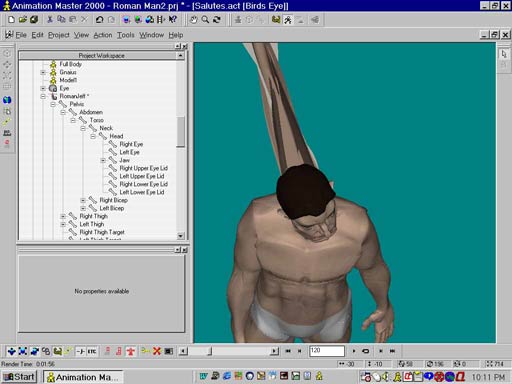Select Left Upper Eye Lid bone
The image size is (512, 384).
(x=142, y=176)
